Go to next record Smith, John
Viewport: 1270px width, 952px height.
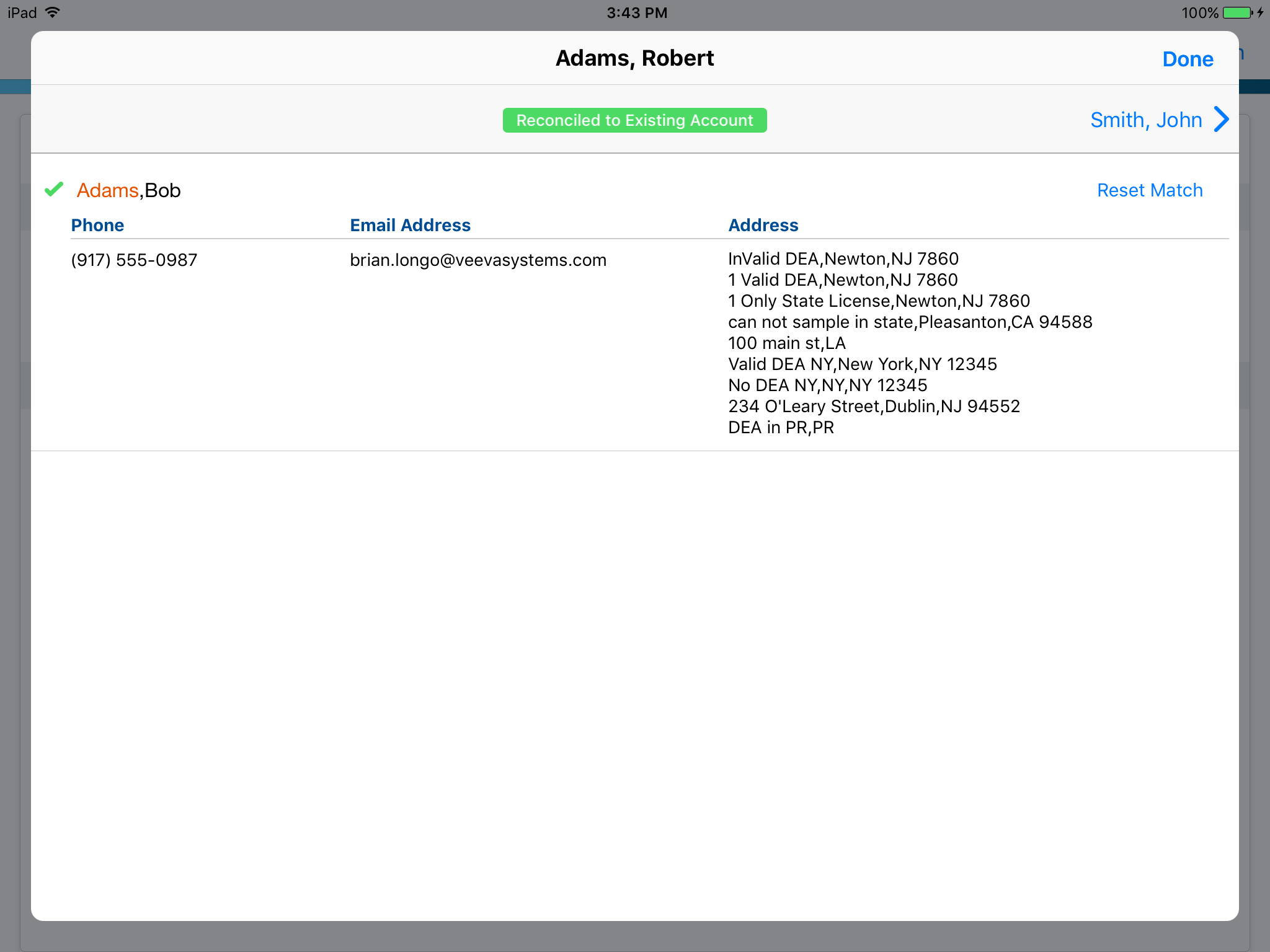1146,120
